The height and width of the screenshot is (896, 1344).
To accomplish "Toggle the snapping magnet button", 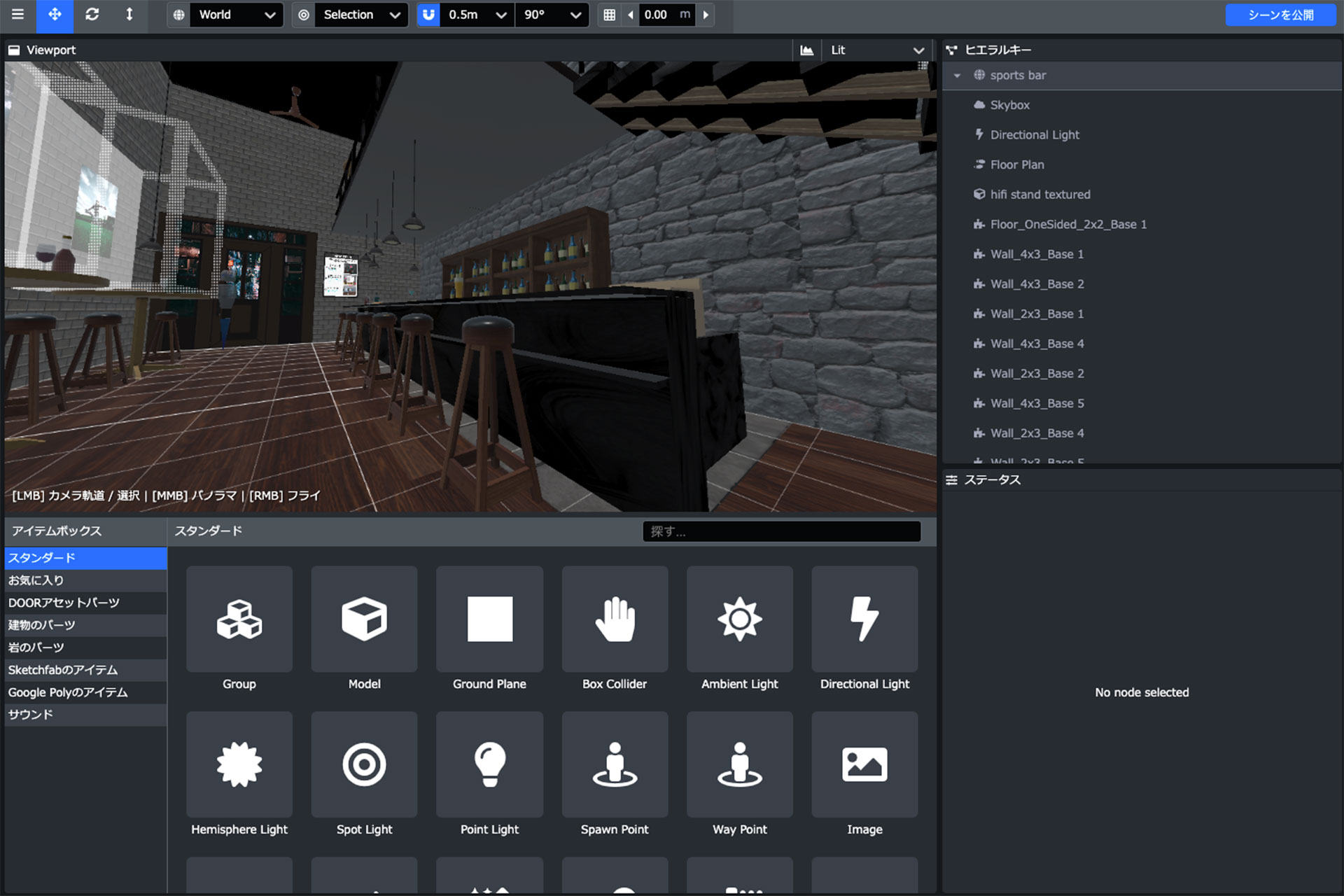I will click(x=428, y=15).
